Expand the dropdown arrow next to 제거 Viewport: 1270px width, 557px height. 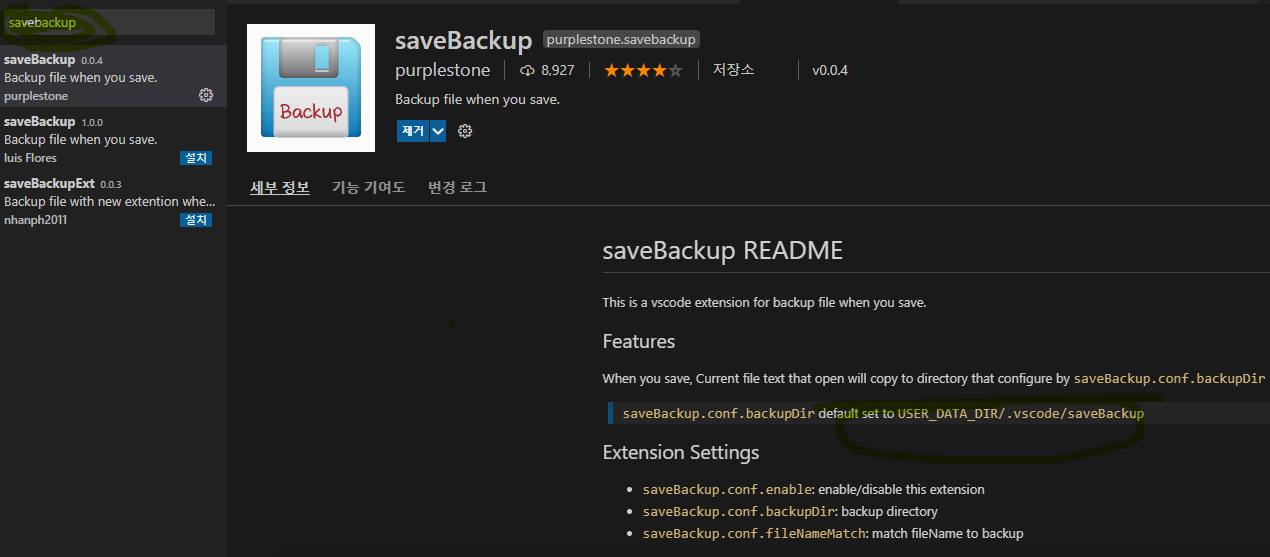coord(438,131)
